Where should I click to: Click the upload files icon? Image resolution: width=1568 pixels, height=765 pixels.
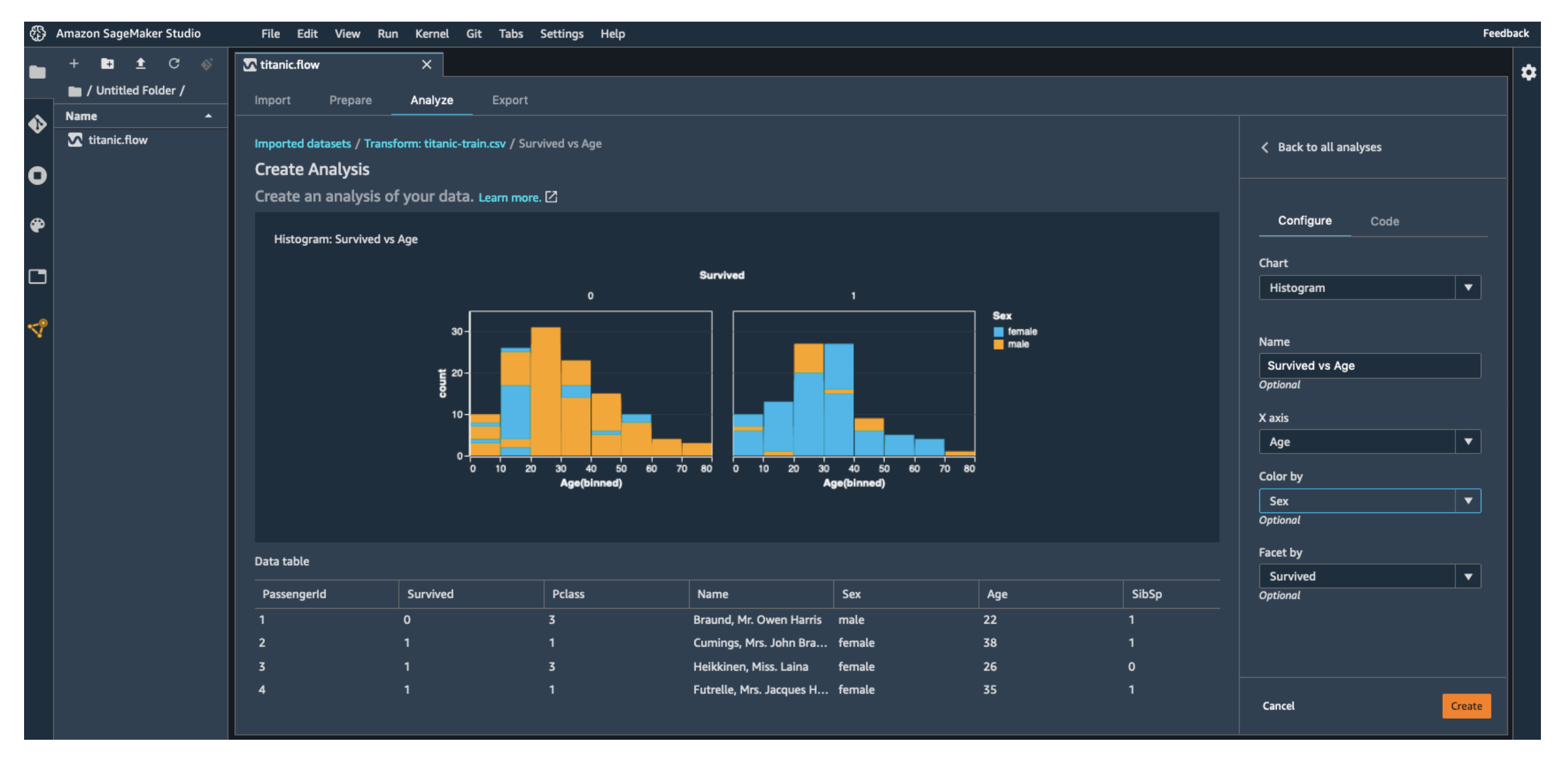pos(141,63)
